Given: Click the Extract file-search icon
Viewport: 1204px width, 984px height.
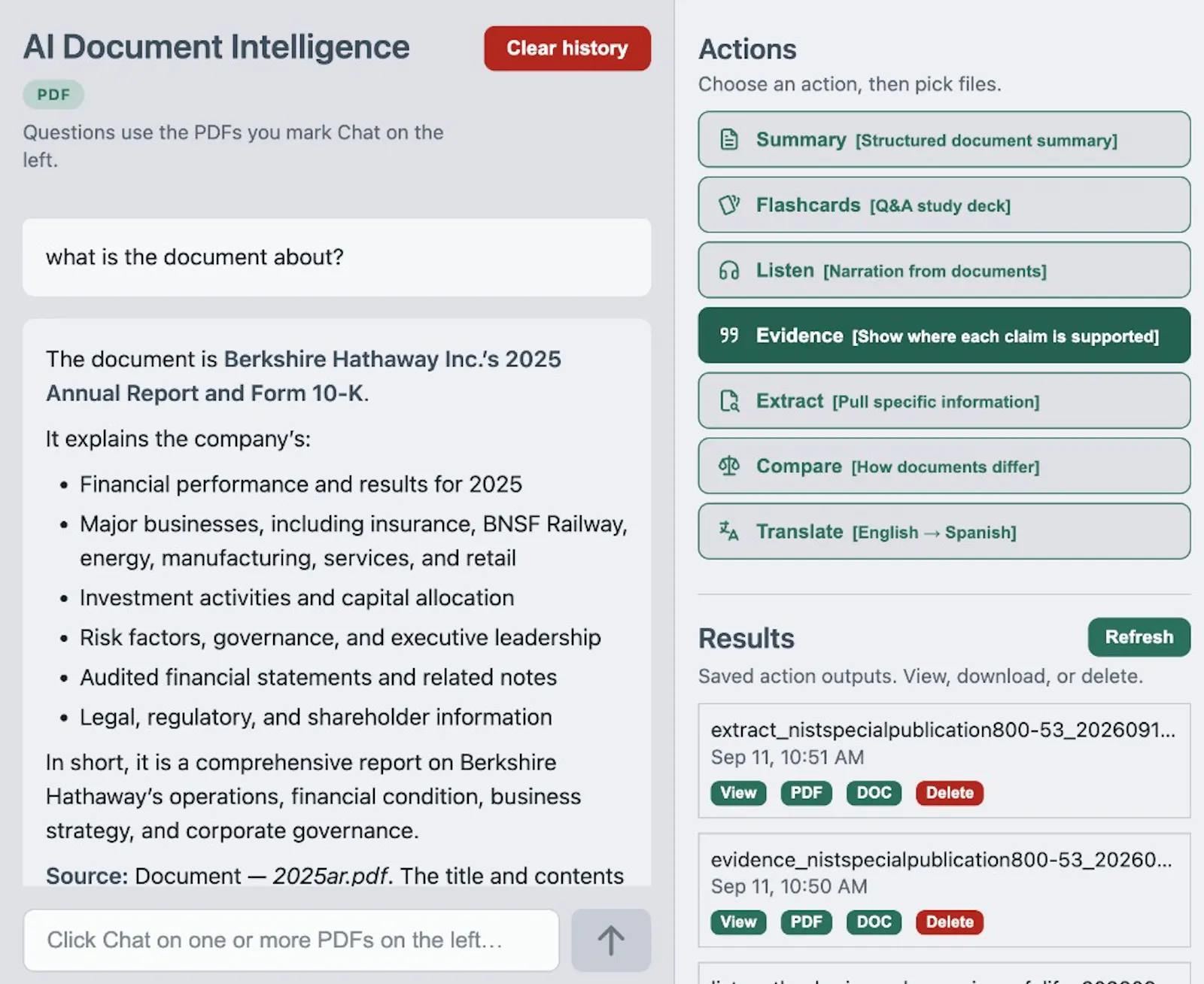Looking at the screenshot, I should (729, 401).
